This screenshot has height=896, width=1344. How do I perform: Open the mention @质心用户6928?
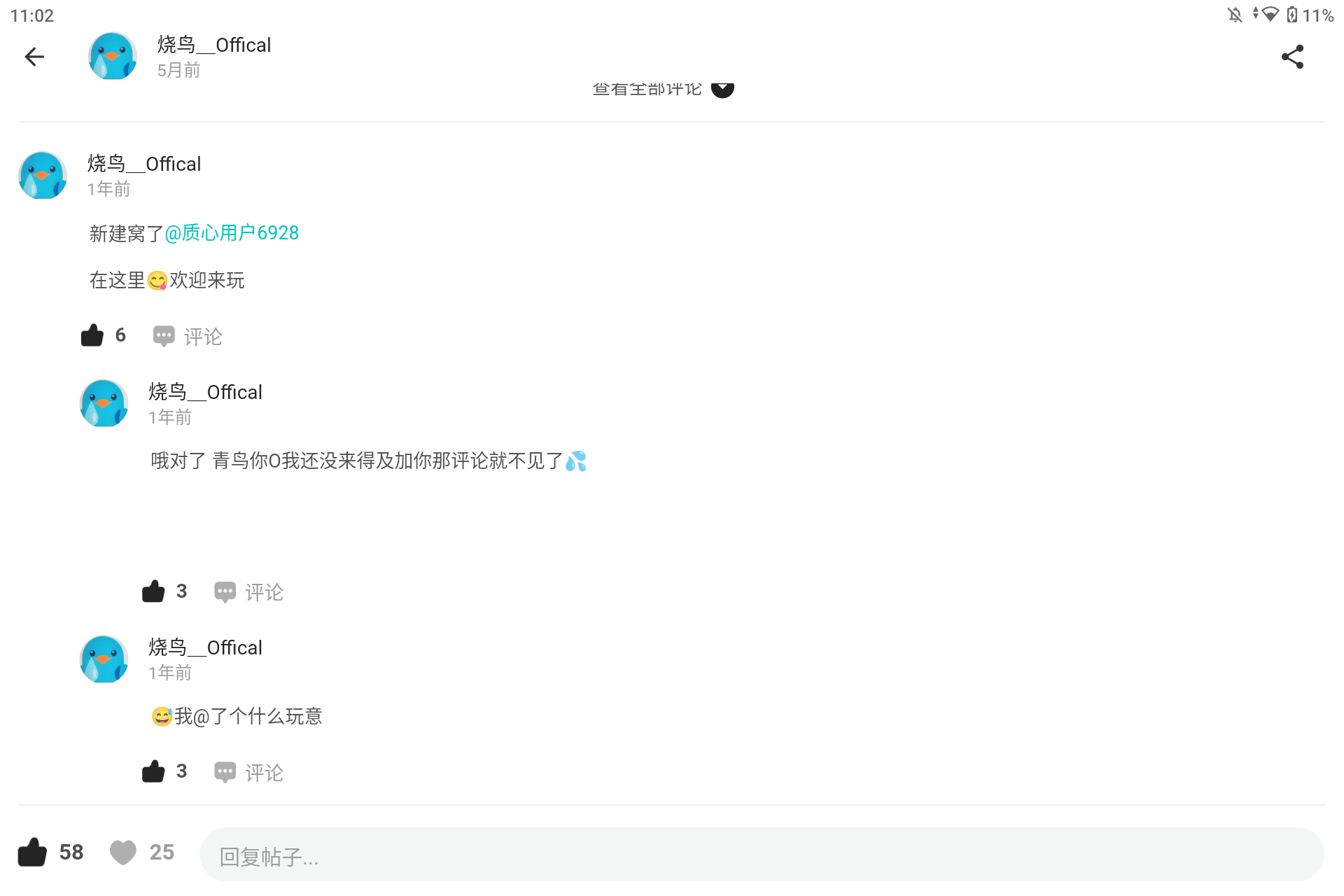(x=232, y=233)
